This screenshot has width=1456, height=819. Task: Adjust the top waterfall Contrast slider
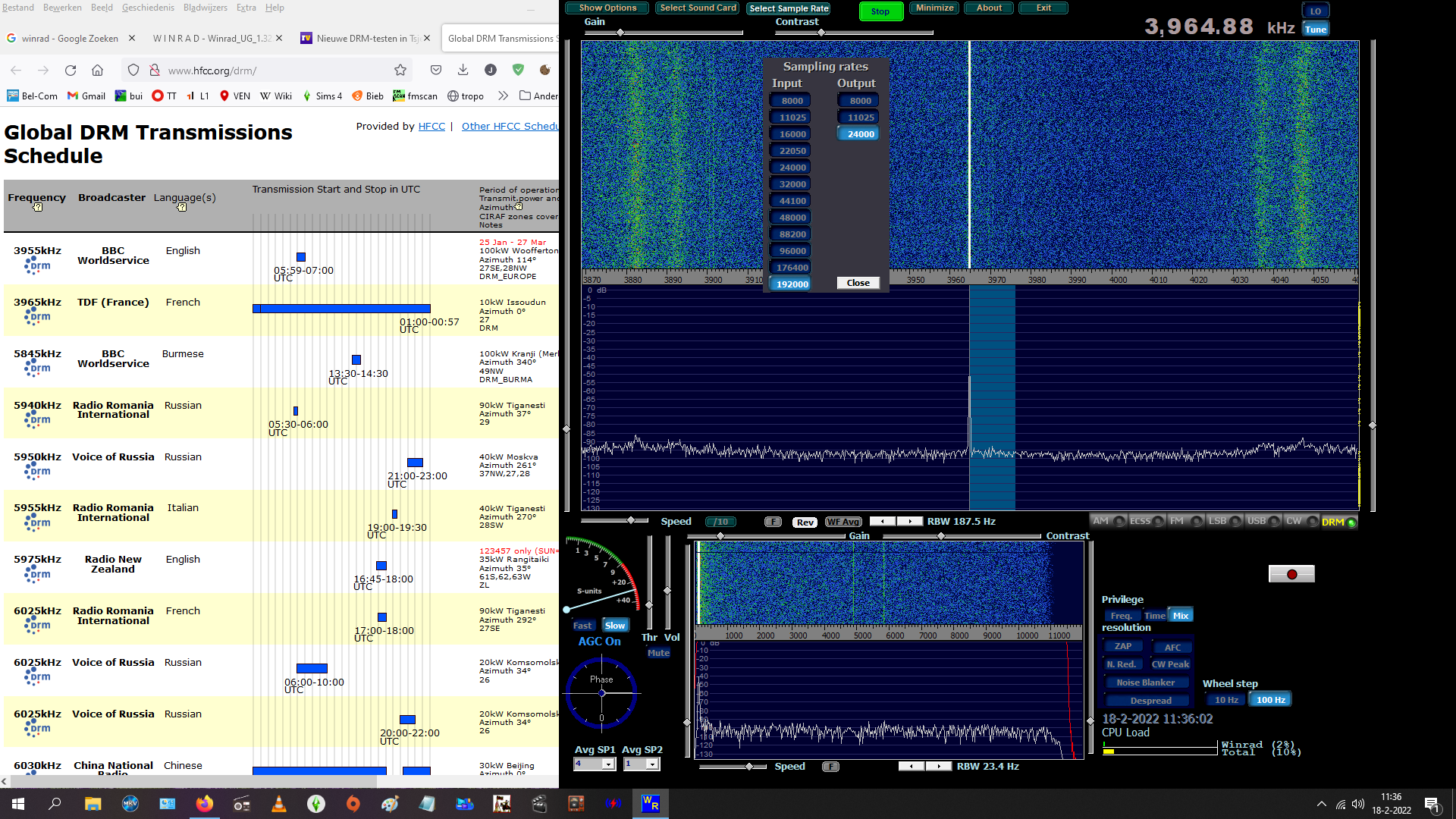click(x=821, y=33)
